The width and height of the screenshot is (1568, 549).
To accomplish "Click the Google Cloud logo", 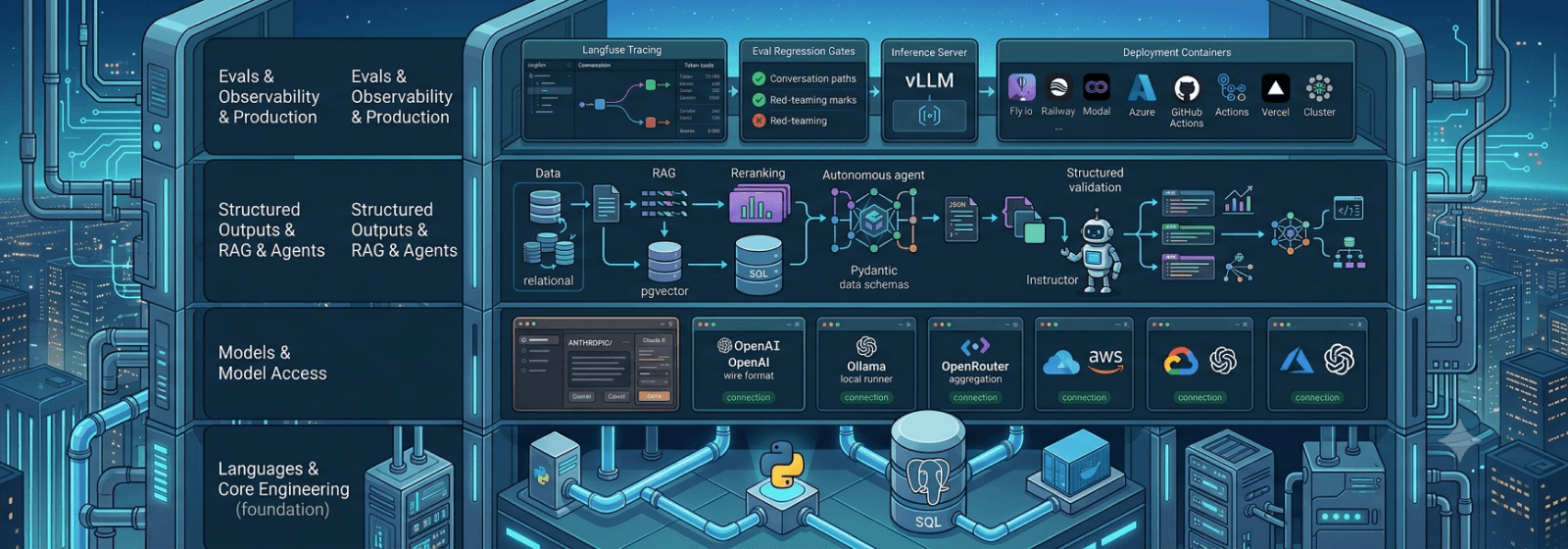I will tap(1181, 363).
